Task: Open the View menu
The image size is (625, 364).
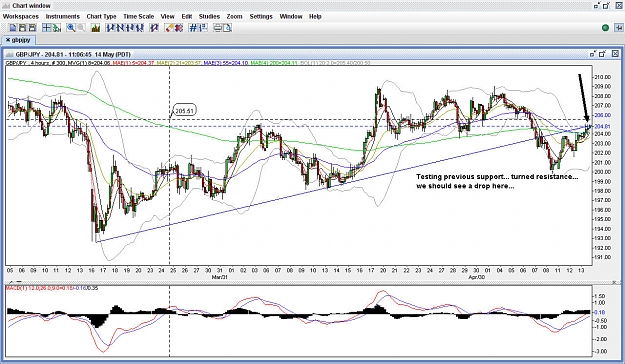Action: [167, 16]
